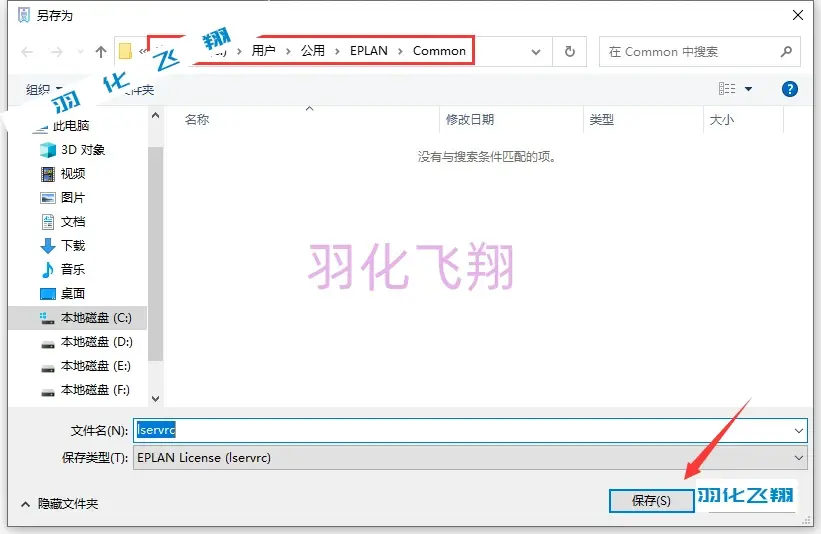
Task: Sort files by 修改日期 column
Action: (470, 119)
